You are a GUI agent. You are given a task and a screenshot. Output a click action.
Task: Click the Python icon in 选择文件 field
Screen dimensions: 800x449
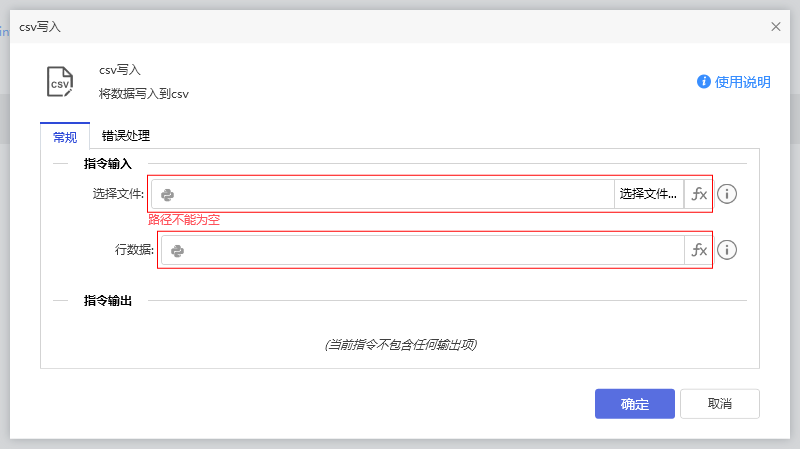click(168, 194)
